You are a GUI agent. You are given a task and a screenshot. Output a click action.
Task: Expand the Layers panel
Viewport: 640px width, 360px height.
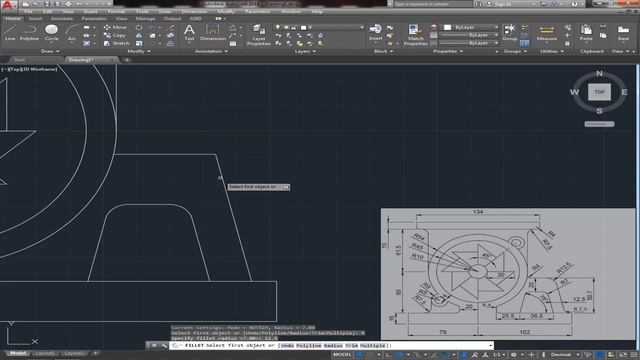(305, 51)
